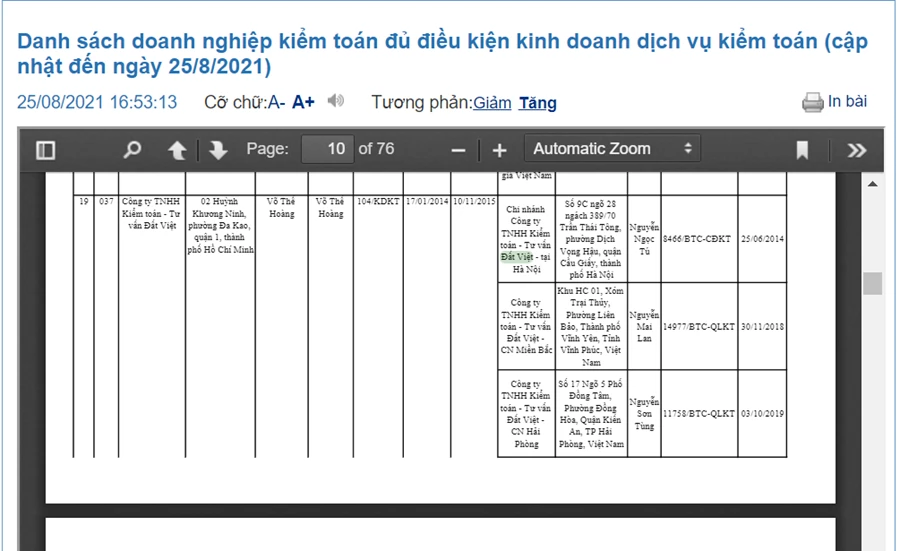The image size is (900, 551).
Task: Click the cell '14977/BTC-QLKT'
Action: 699,327
